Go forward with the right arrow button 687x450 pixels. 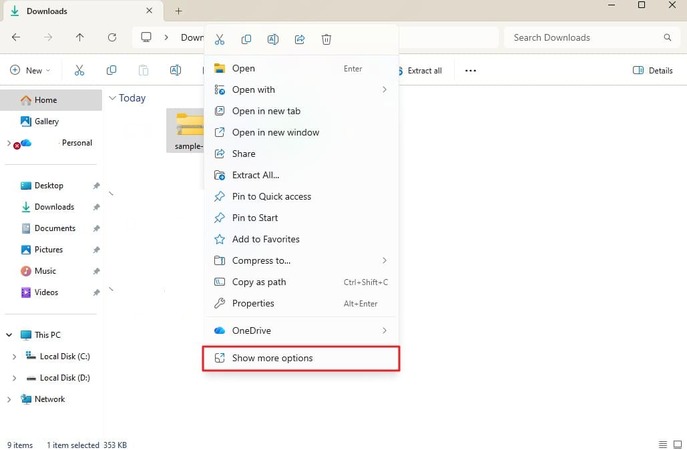[48, 37]
